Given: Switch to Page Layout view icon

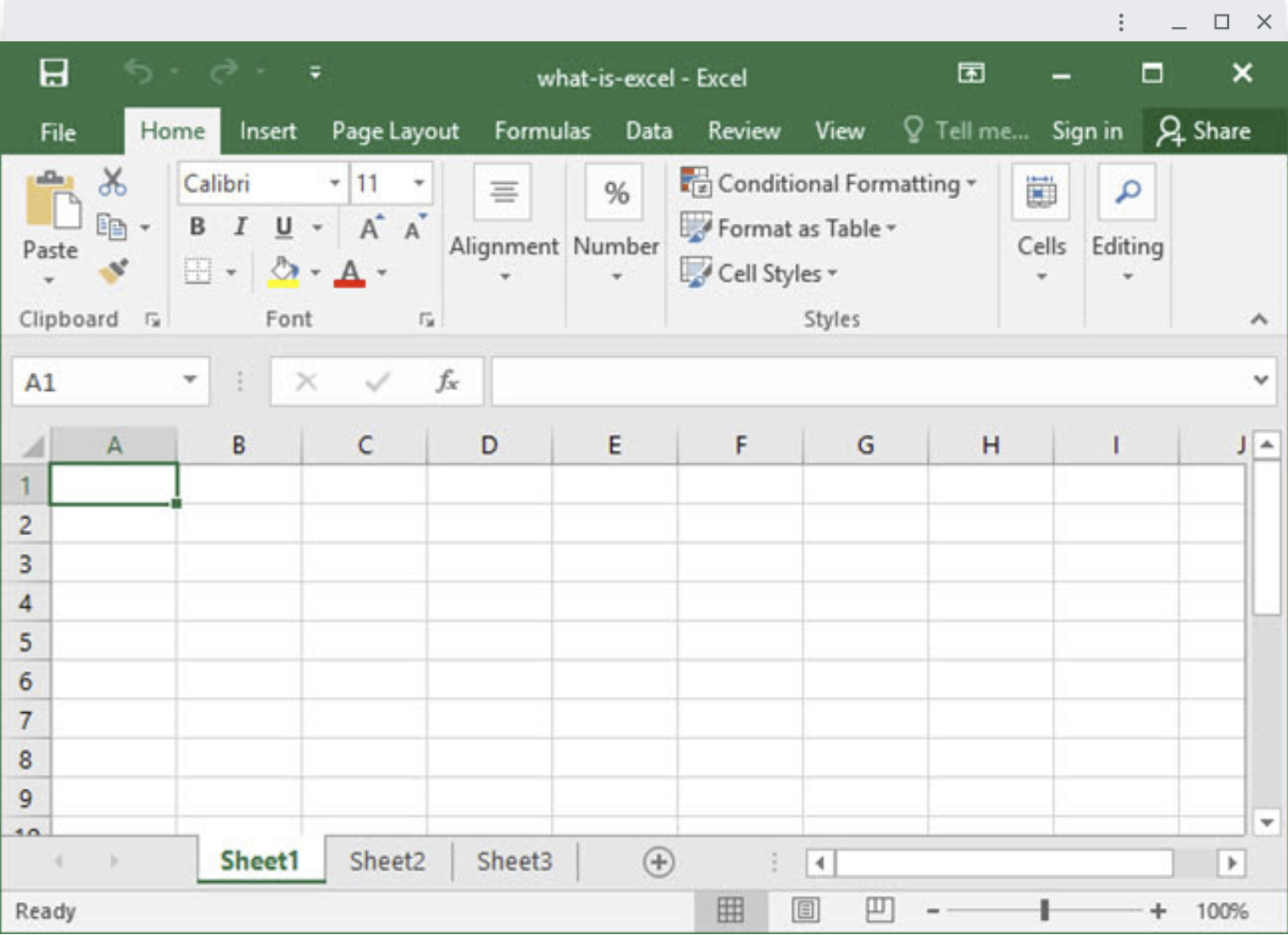Looking at the screenshot, I should [805, 910].
